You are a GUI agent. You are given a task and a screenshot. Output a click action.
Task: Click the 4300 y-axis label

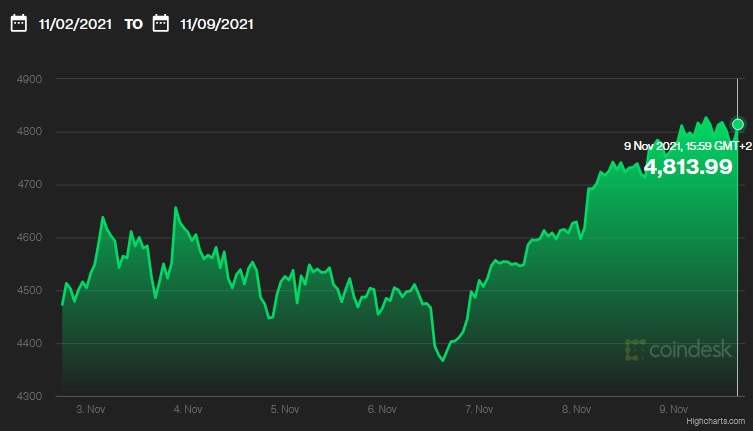tap(28, 397)
